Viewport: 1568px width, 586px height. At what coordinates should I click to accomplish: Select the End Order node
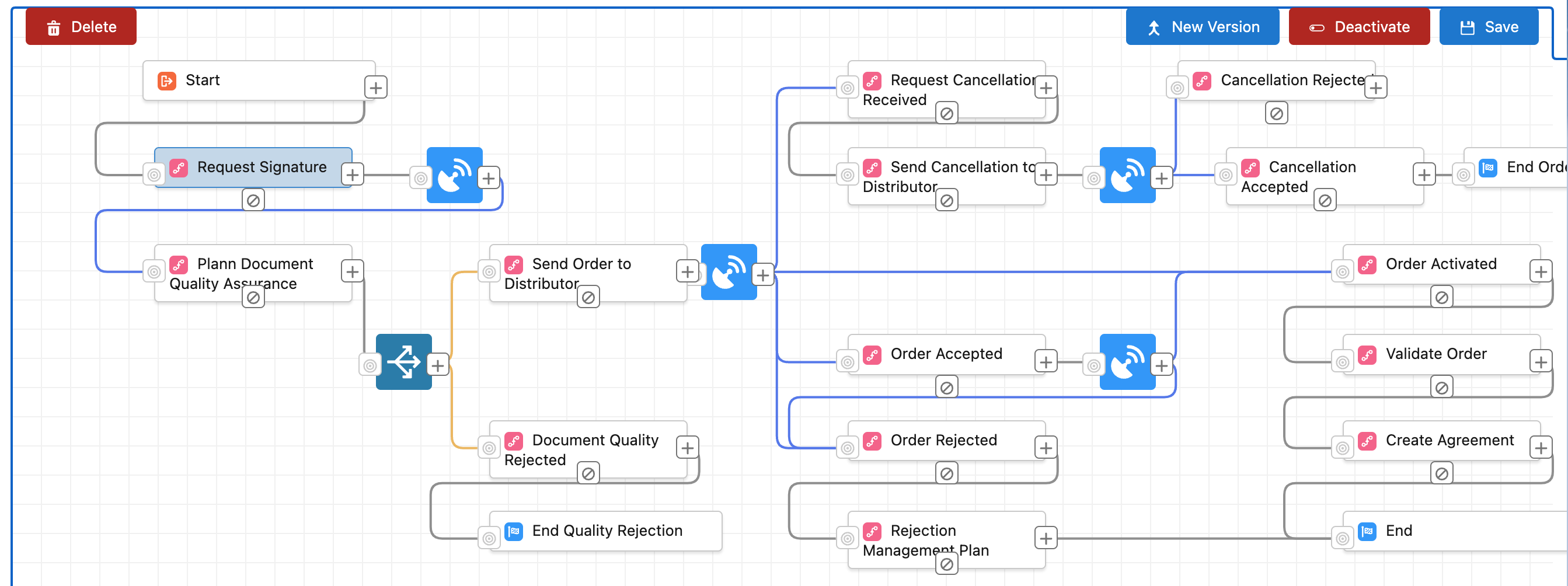tap(1515, 168)
